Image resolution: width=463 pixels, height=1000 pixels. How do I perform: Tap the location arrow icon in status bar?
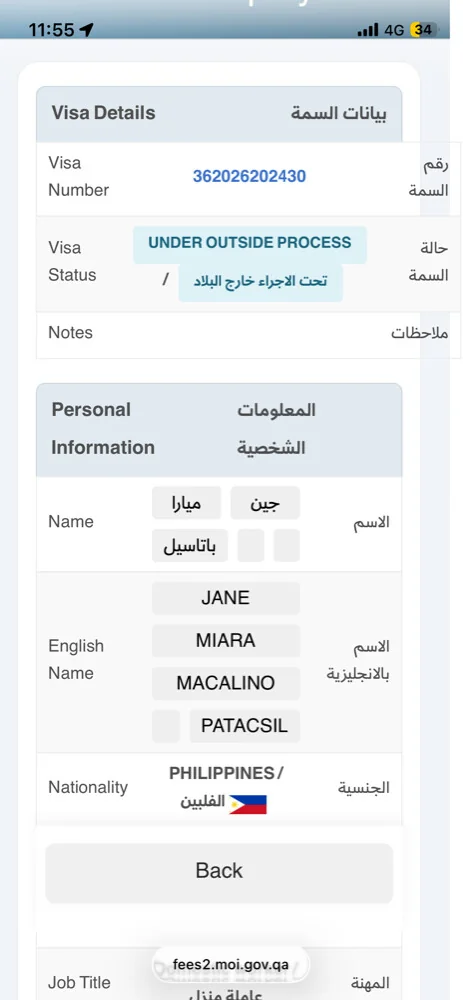pos(87,29)
